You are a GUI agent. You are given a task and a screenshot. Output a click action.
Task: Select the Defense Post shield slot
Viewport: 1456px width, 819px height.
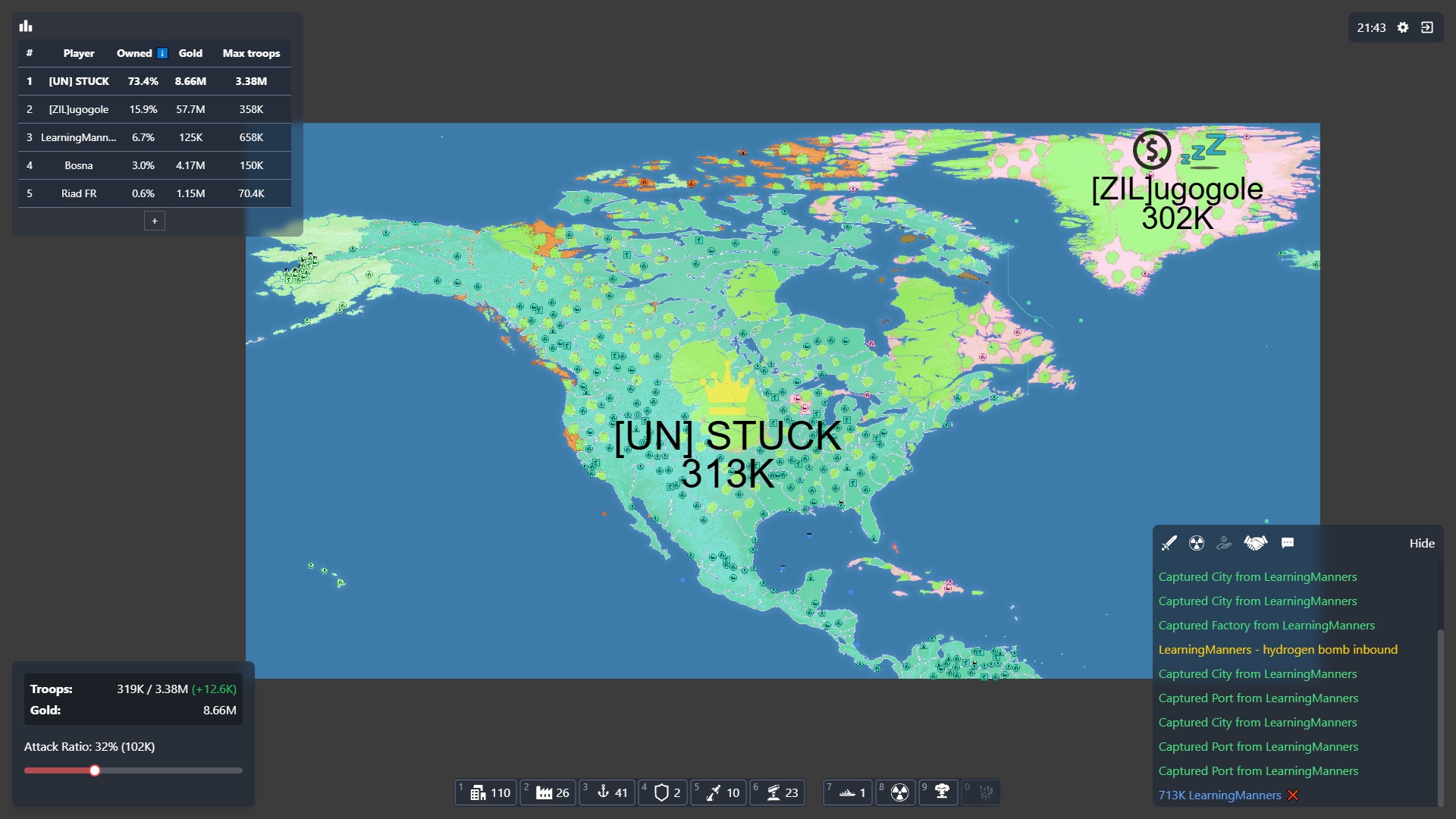pyautogui.click(x=664, y=792)
